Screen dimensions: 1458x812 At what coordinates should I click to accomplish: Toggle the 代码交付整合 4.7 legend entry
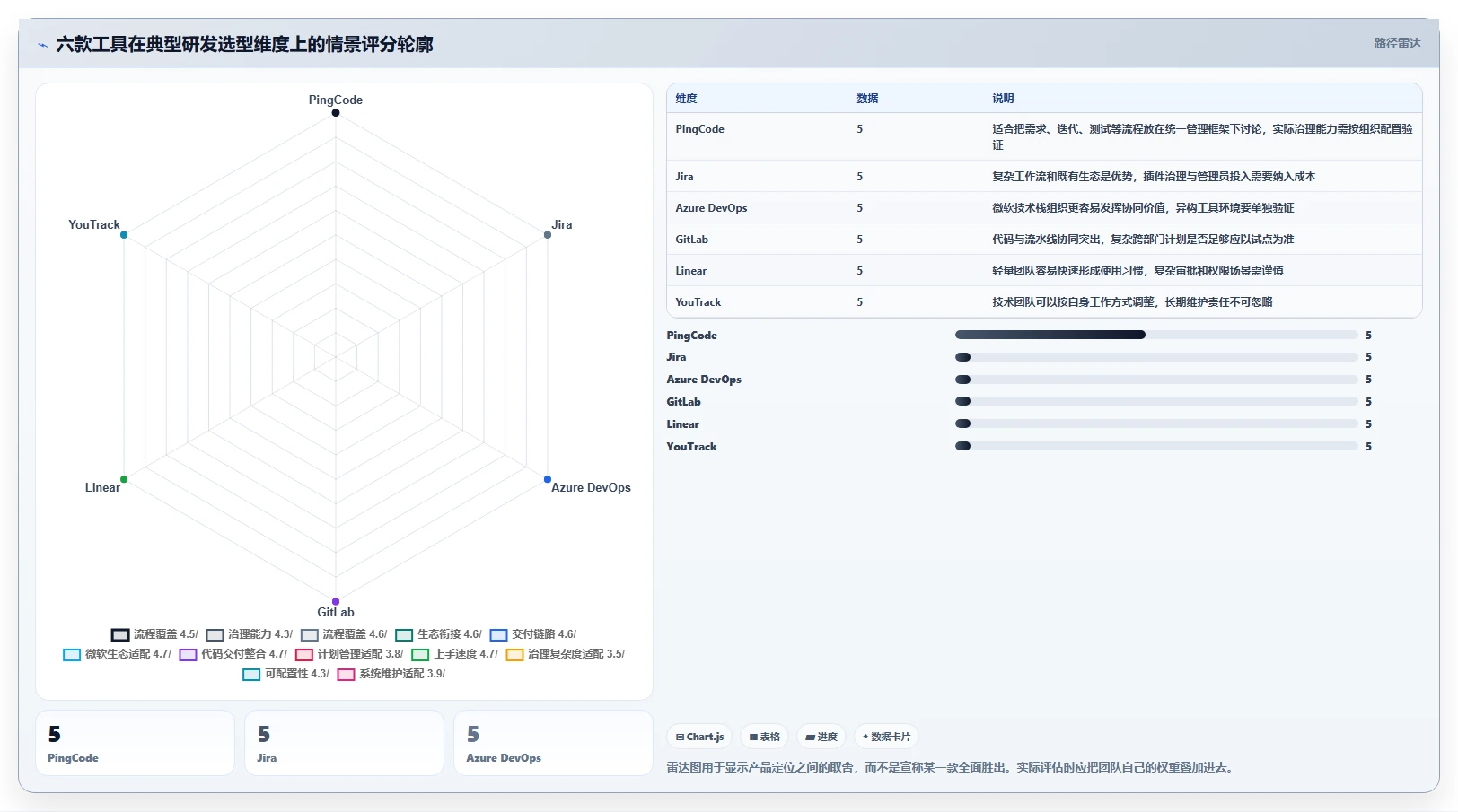click(233, 654)
